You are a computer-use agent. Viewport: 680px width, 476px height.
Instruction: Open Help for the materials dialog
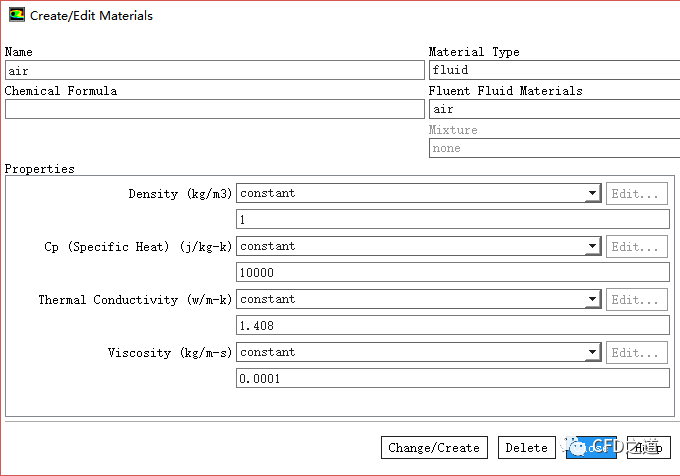649,448
